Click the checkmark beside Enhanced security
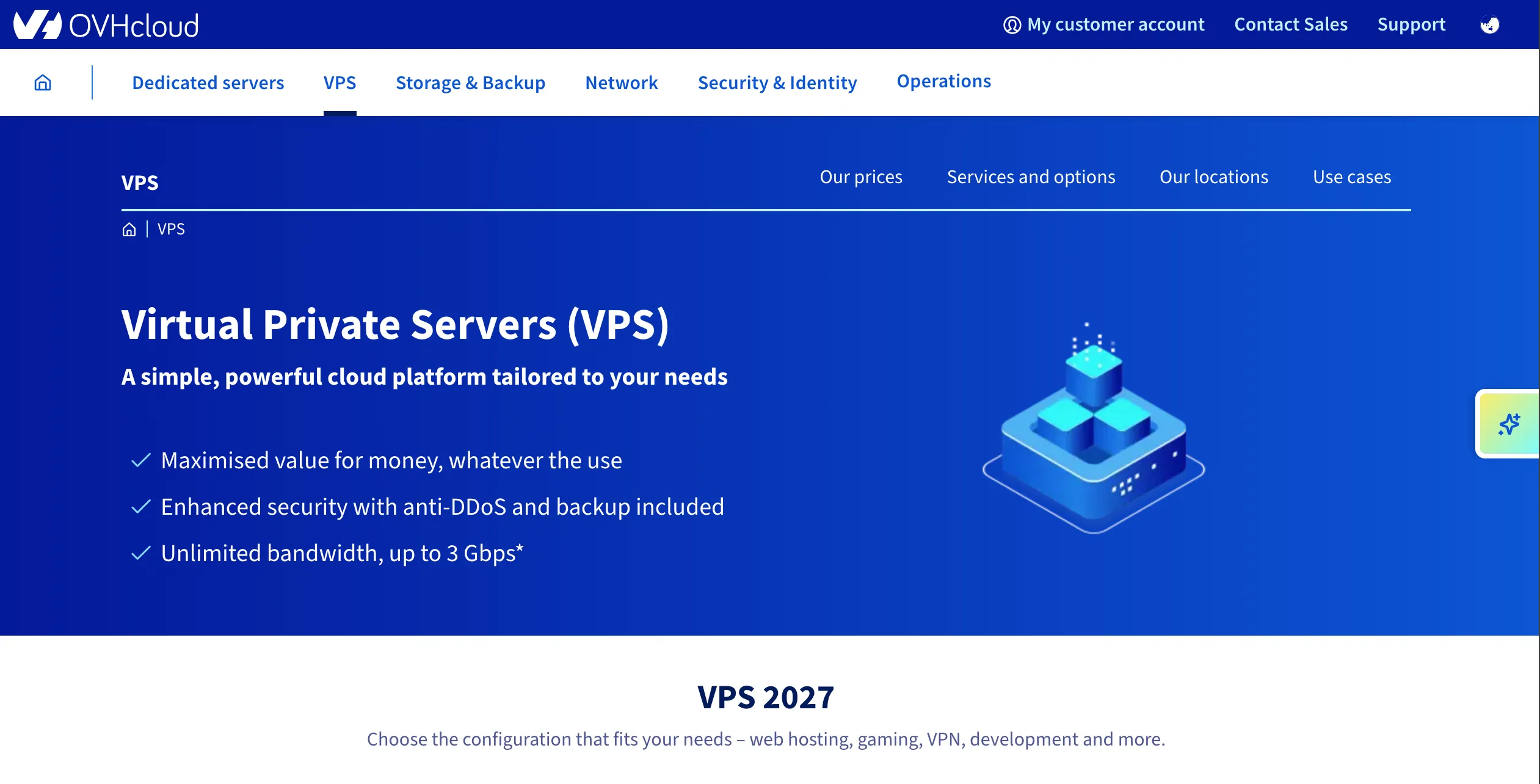This screenshot has height=784, width=1540. [x=141, y=507]
